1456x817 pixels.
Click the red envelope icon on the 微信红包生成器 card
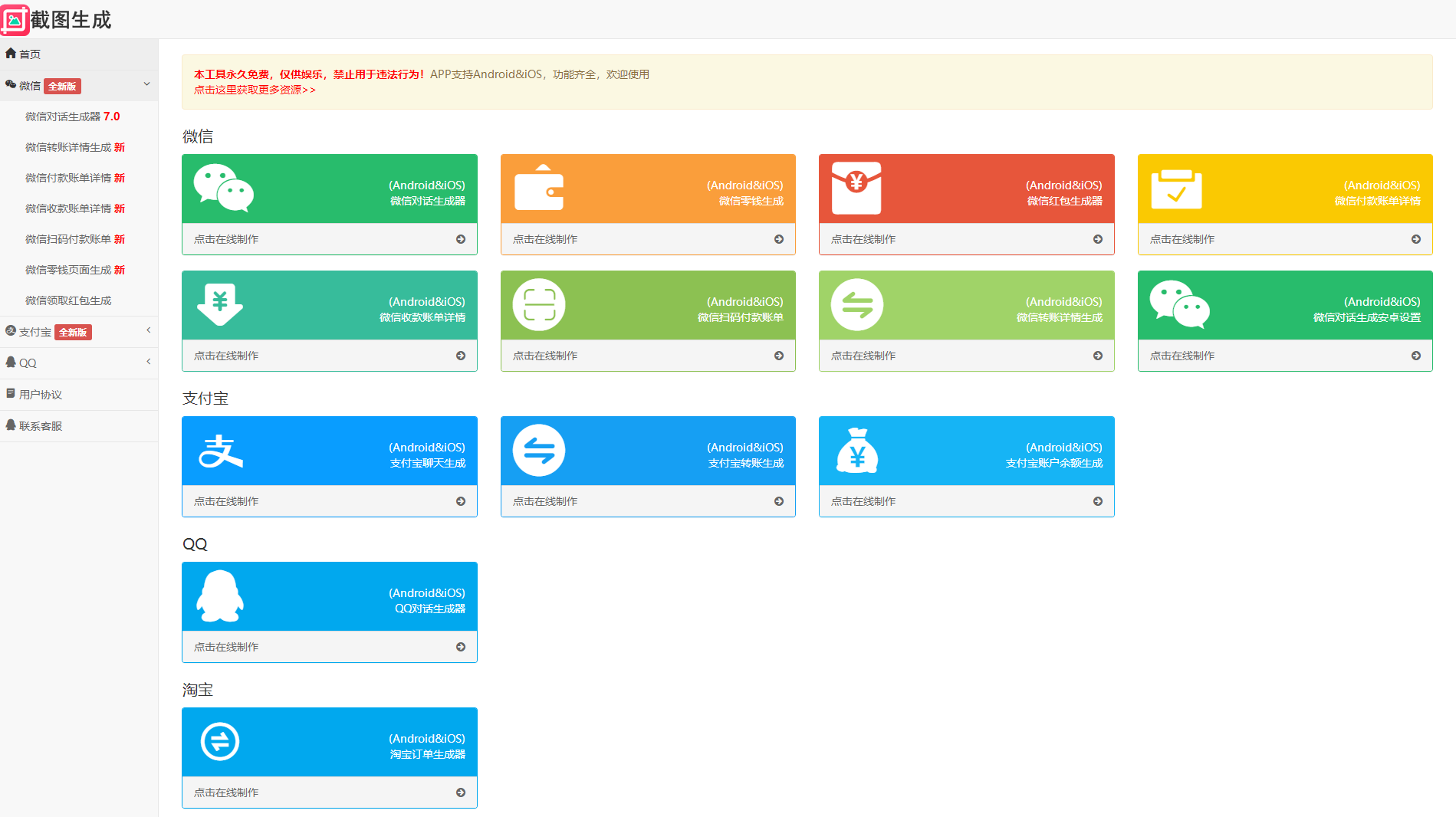point(856,189)
